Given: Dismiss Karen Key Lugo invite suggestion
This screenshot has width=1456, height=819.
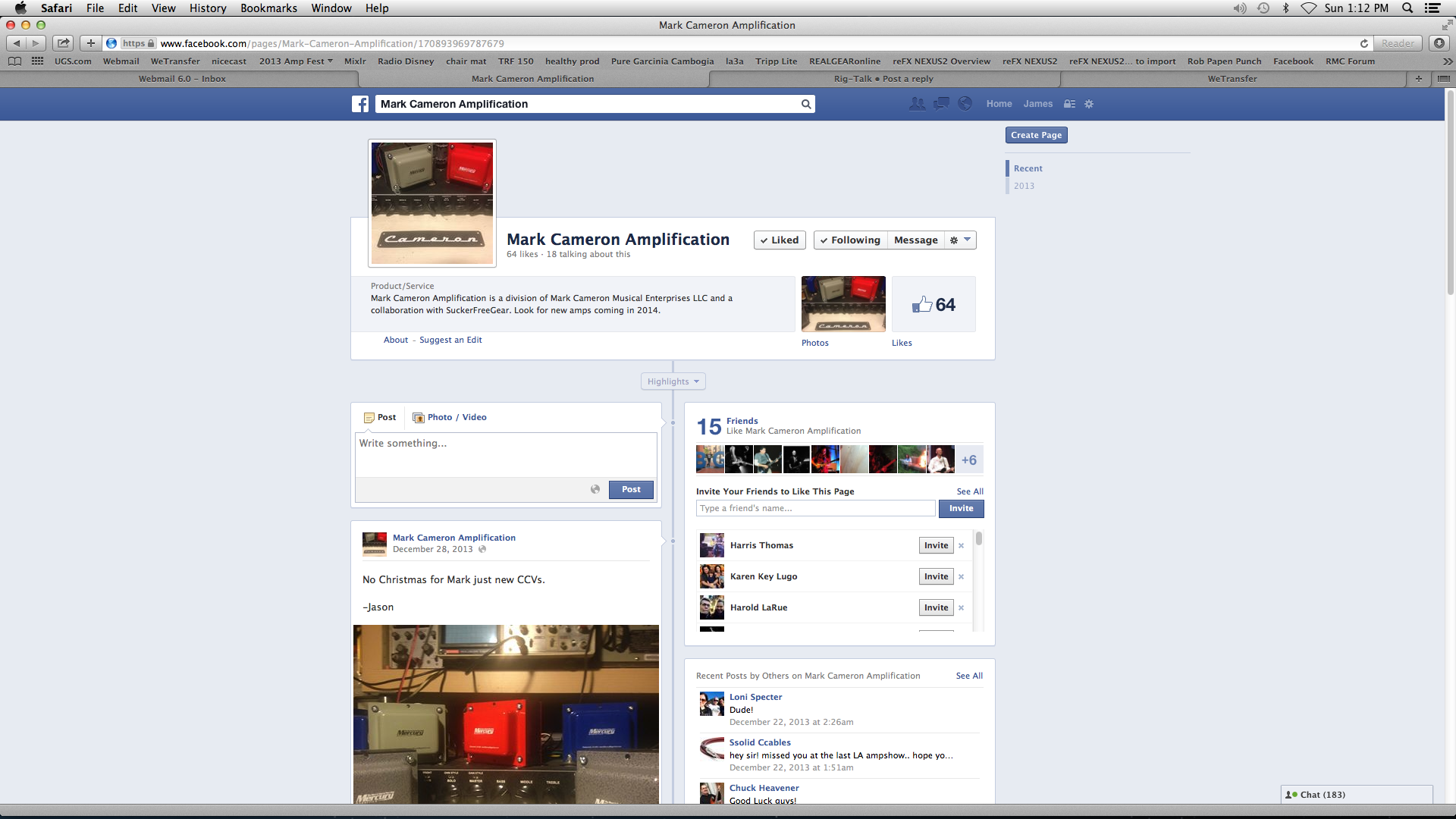Looking at the screenshot, I should tap(961, 577).
